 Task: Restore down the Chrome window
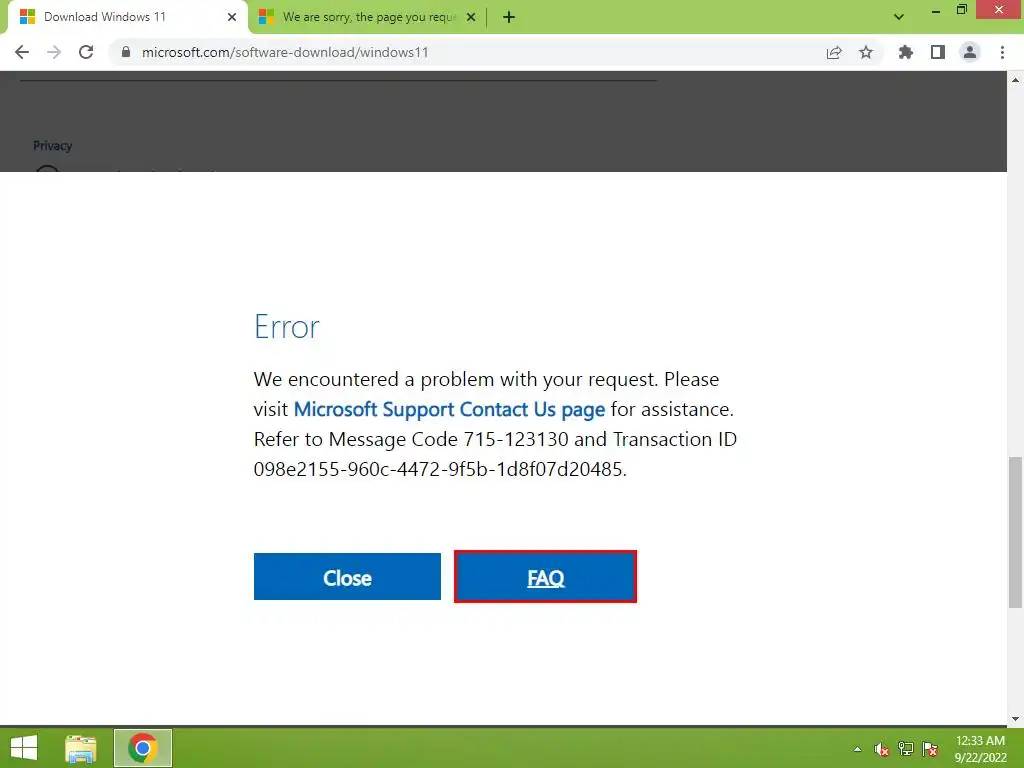pyautogui.click(x=961, y=10)
